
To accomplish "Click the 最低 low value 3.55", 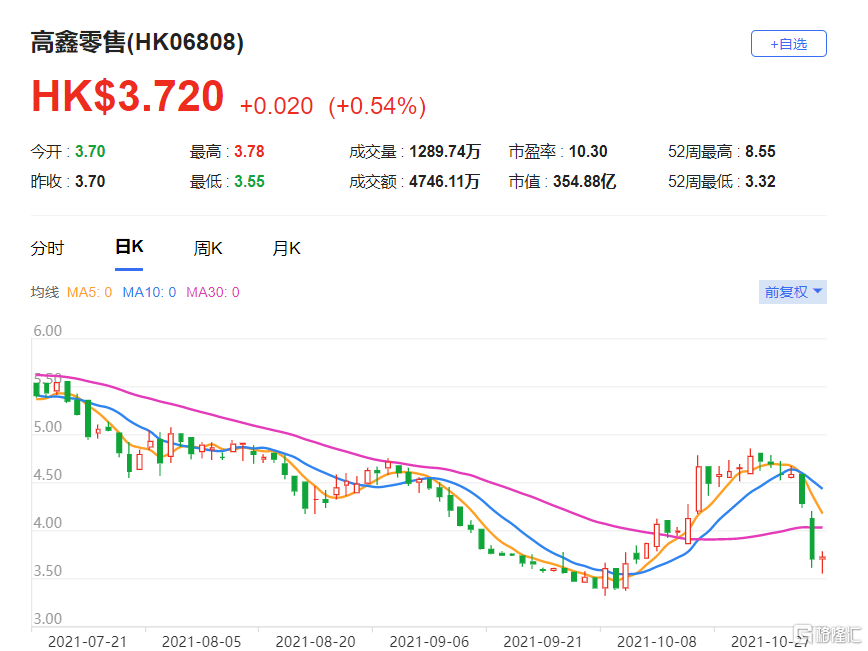I will 249,181.
